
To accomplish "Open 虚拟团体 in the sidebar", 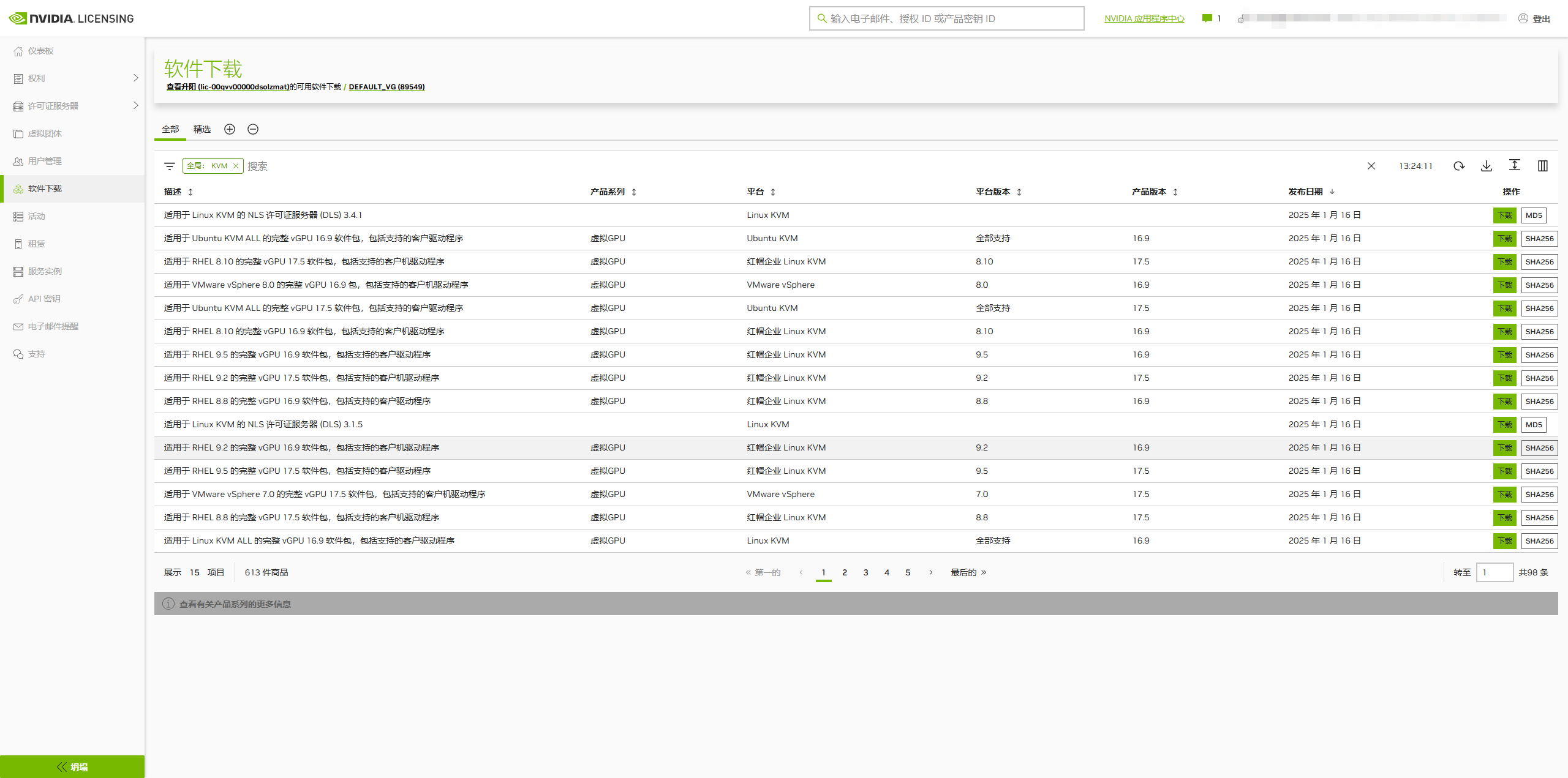I will 45,133.
